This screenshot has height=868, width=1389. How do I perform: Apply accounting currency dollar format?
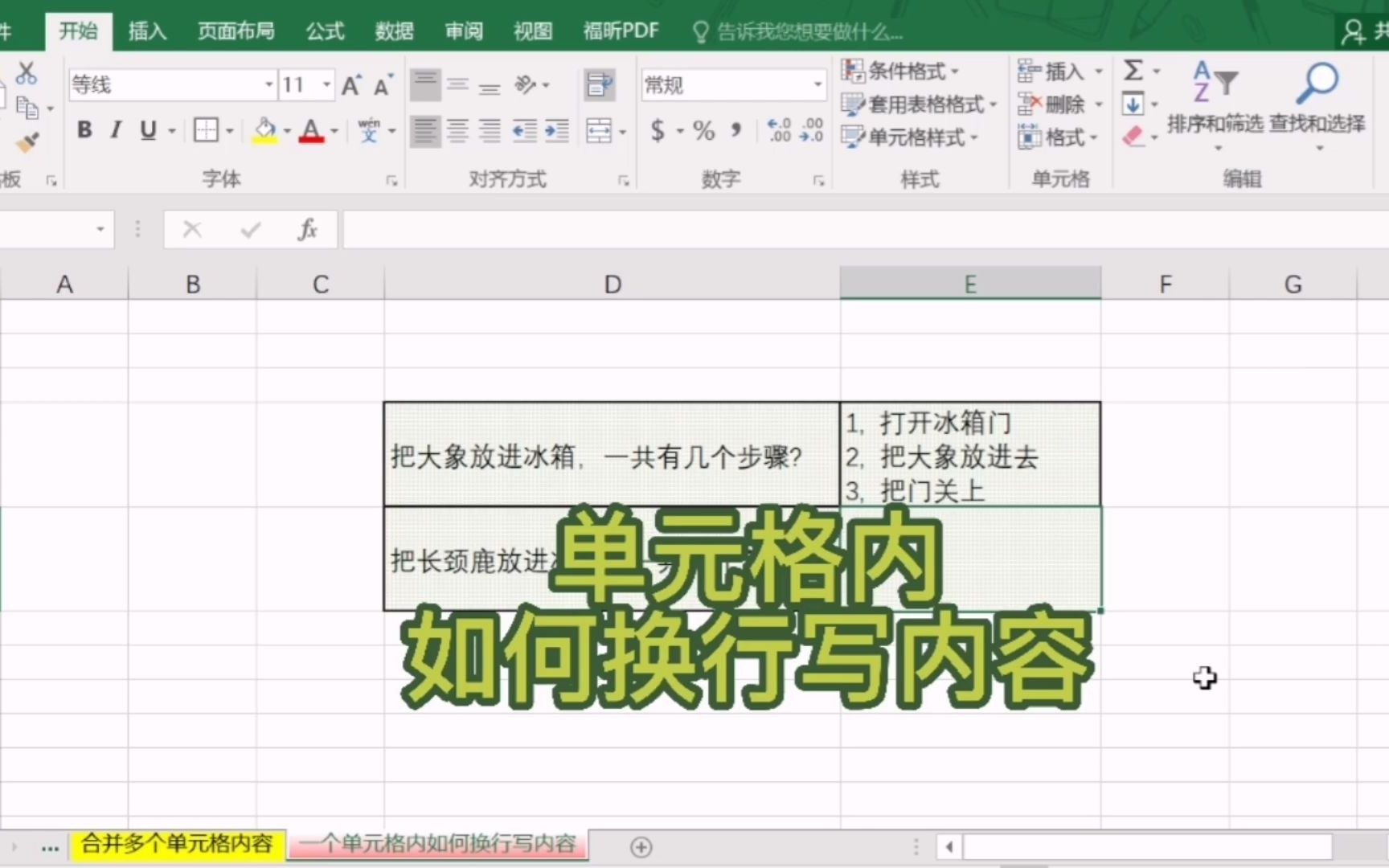(658, 130)
